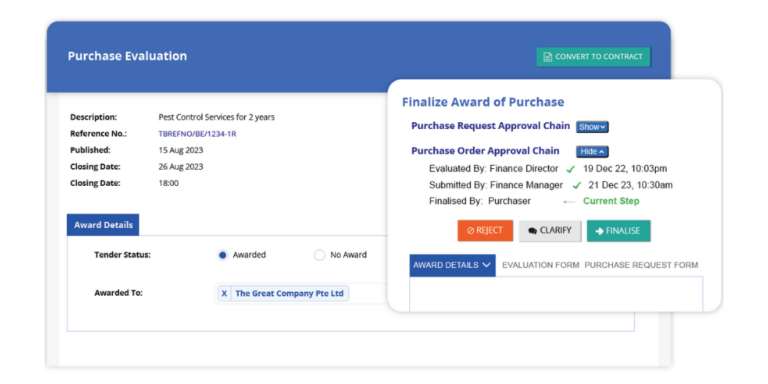Show the Purchase Request Approval Chain
The height and width of the screenshot is (384, 768).
click(x=592, y=127)
